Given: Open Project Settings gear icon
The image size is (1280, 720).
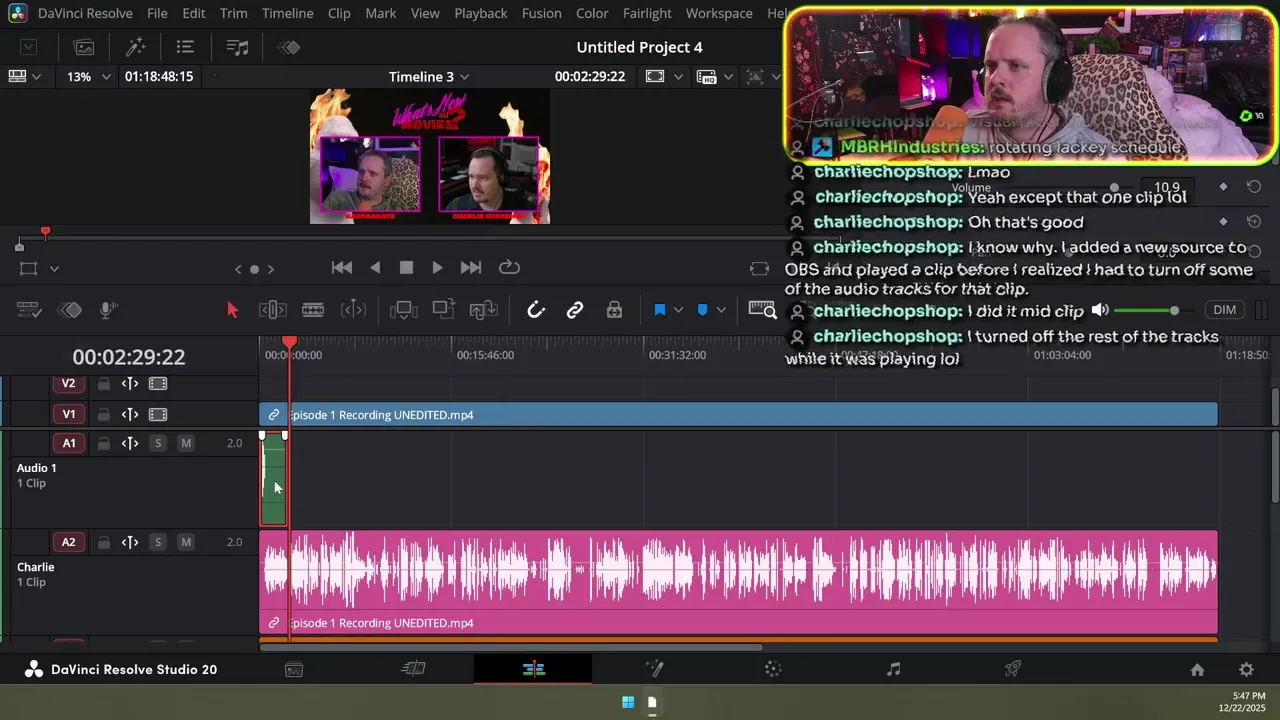Looking at the screenshot, I should tap(1246, 670).
